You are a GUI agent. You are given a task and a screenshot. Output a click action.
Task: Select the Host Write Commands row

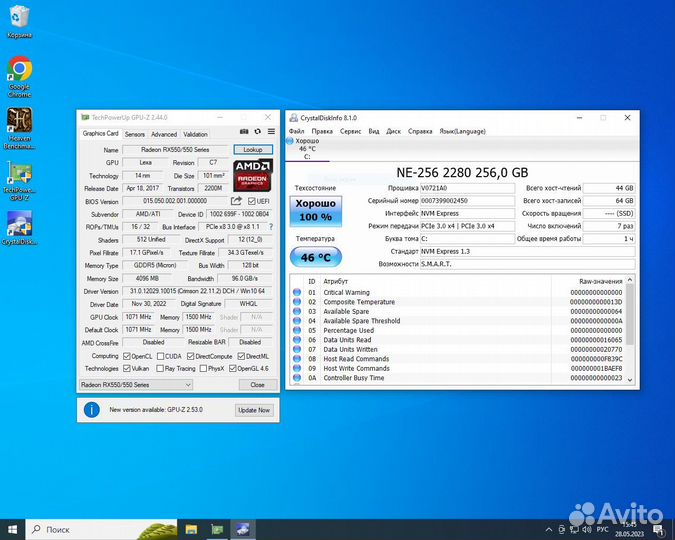point(458,368)
